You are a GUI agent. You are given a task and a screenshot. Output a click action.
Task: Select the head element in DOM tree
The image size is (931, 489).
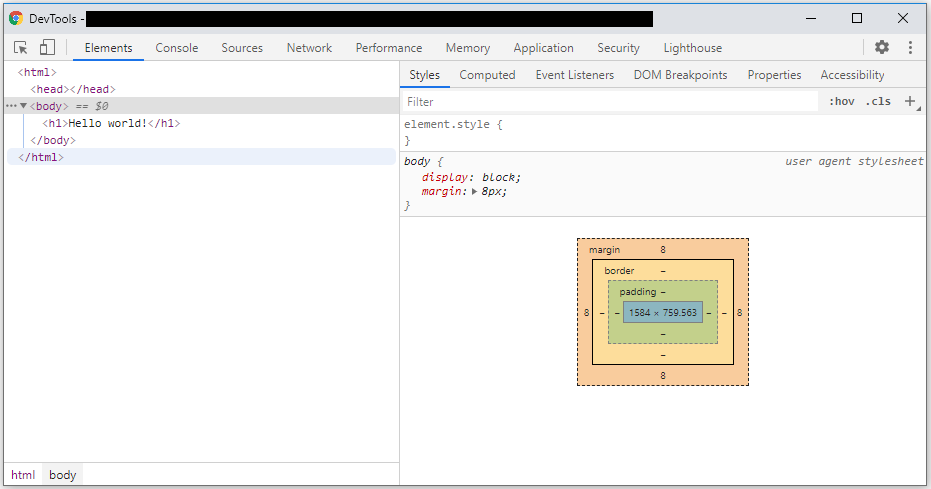(x=73, y=89)
